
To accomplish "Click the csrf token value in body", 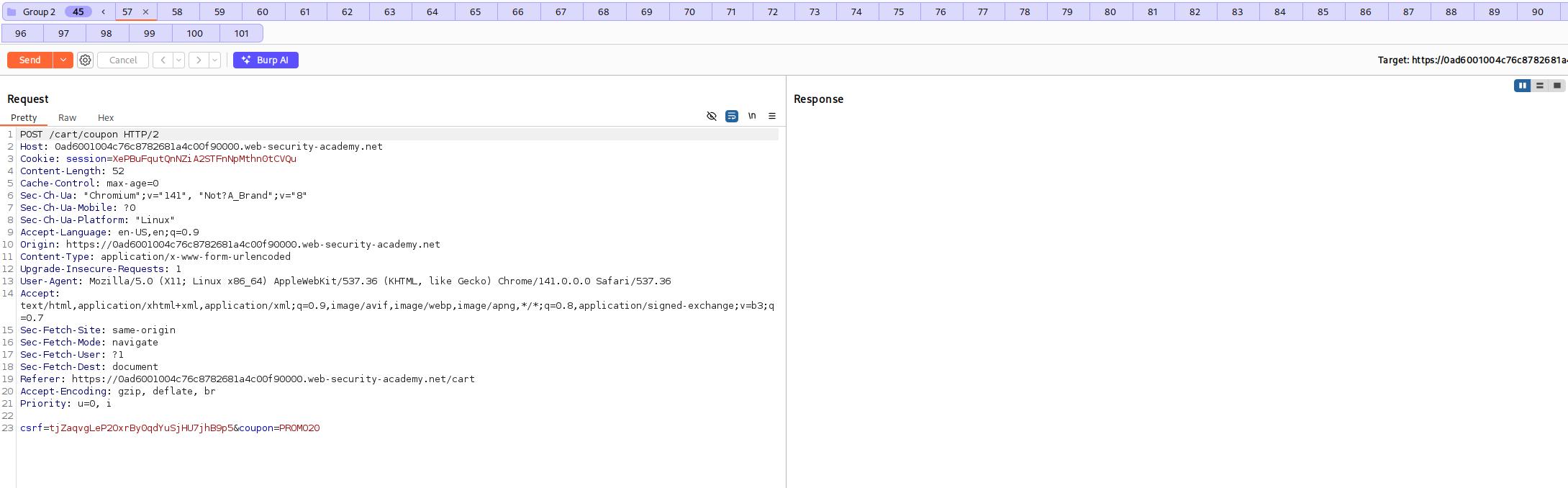I will (x=141, y=428).
